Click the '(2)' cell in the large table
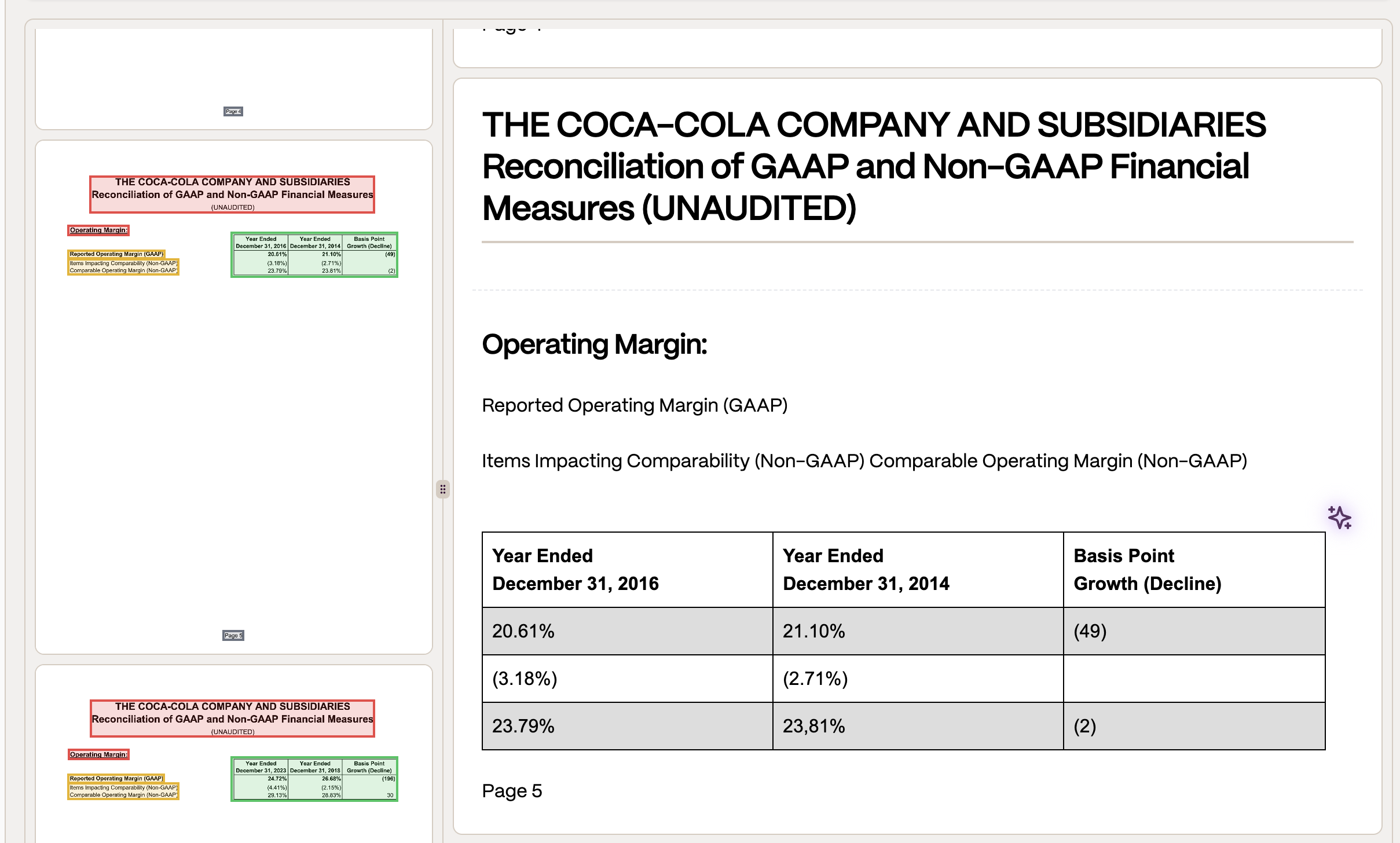Screen dimensions: 1400x843 pyautogui.click(x=1194, y=726)
